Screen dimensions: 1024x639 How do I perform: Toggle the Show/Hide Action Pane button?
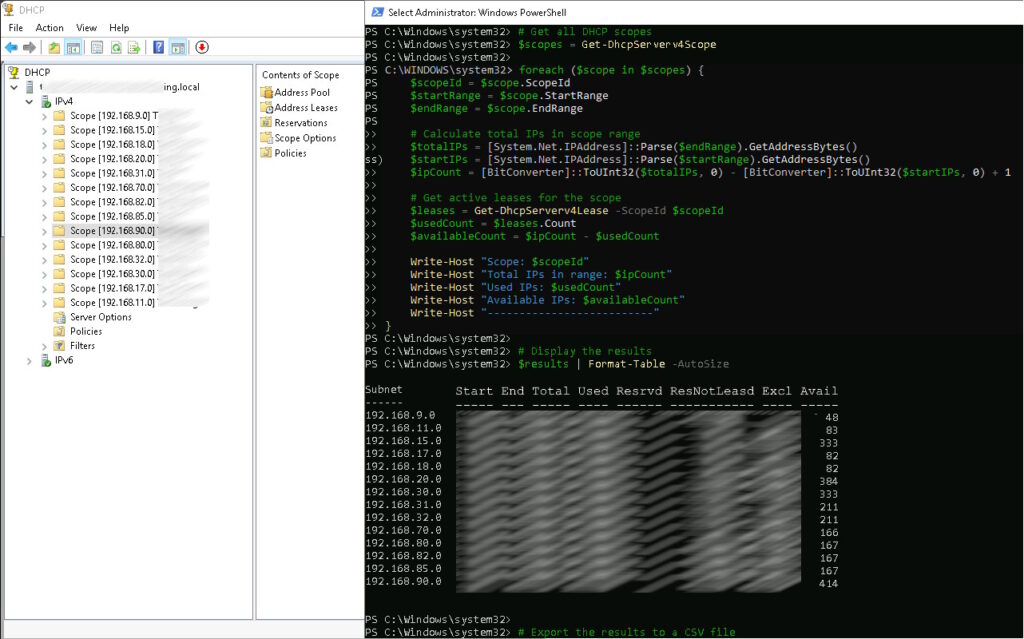[176, 47]
